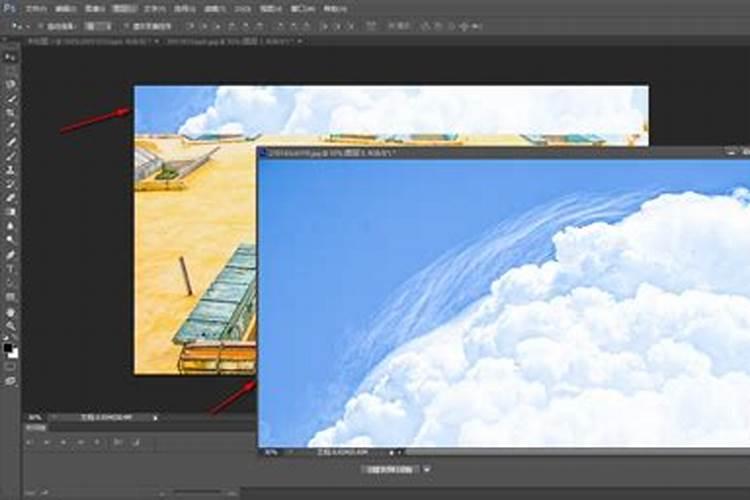The width and height of the screenshot is (750, 500).
Task: Close the second document tab
Action: [x=300, y=42]
